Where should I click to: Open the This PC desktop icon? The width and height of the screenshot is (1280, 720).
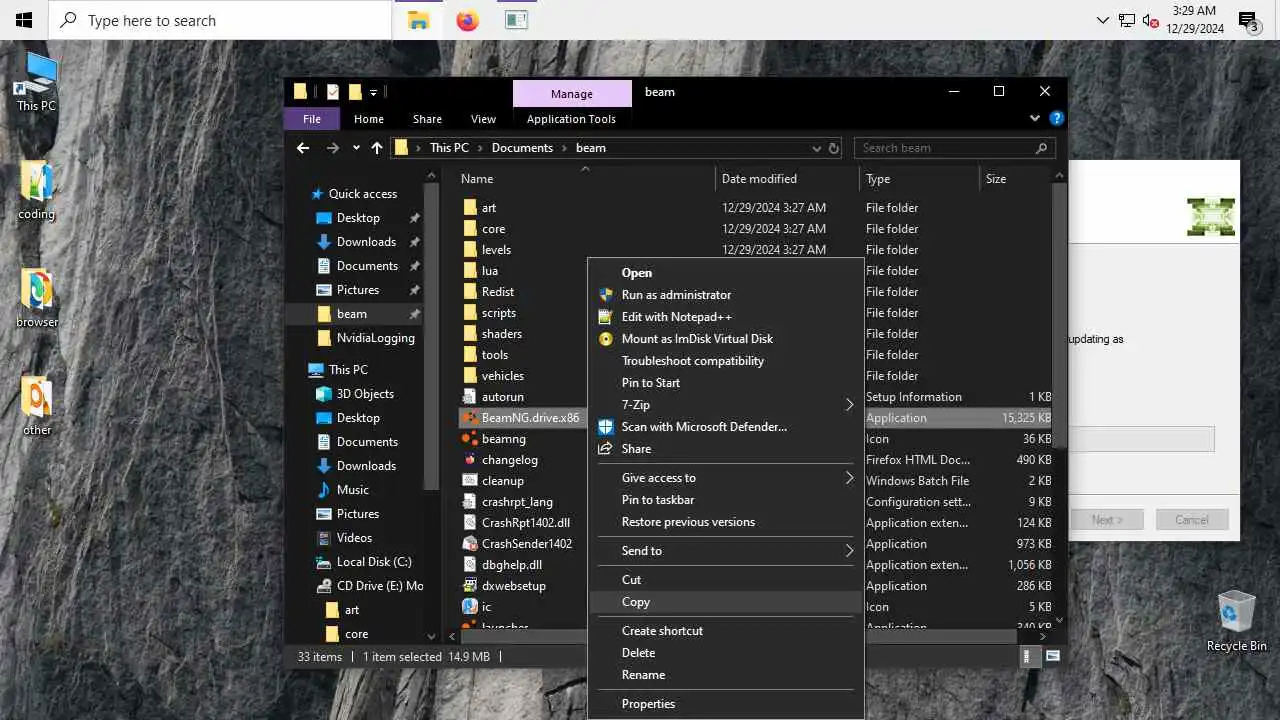point(37,82)
